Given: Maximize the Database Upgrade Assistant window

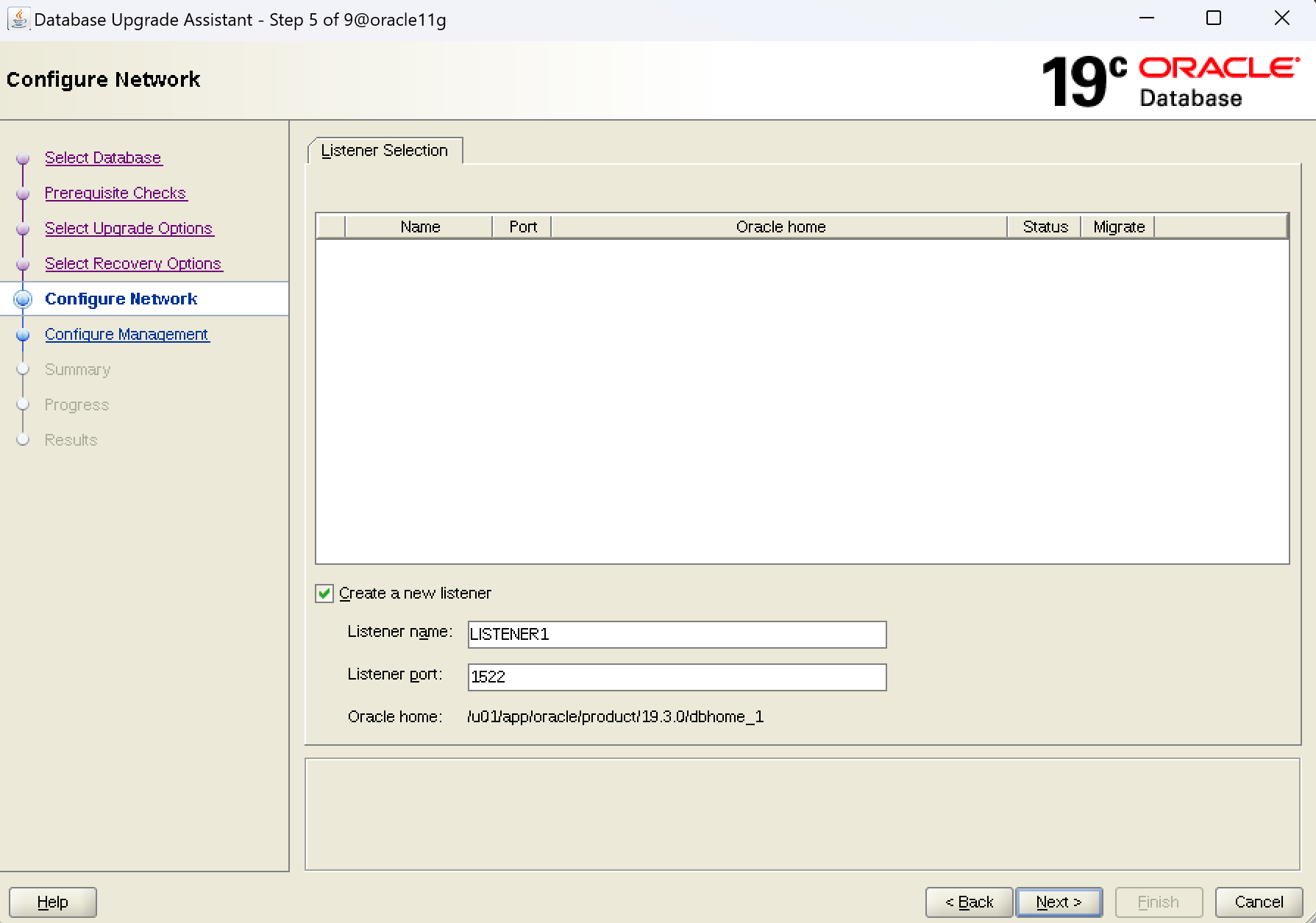Looking at the screenshot, I should tap(1214, 18).
